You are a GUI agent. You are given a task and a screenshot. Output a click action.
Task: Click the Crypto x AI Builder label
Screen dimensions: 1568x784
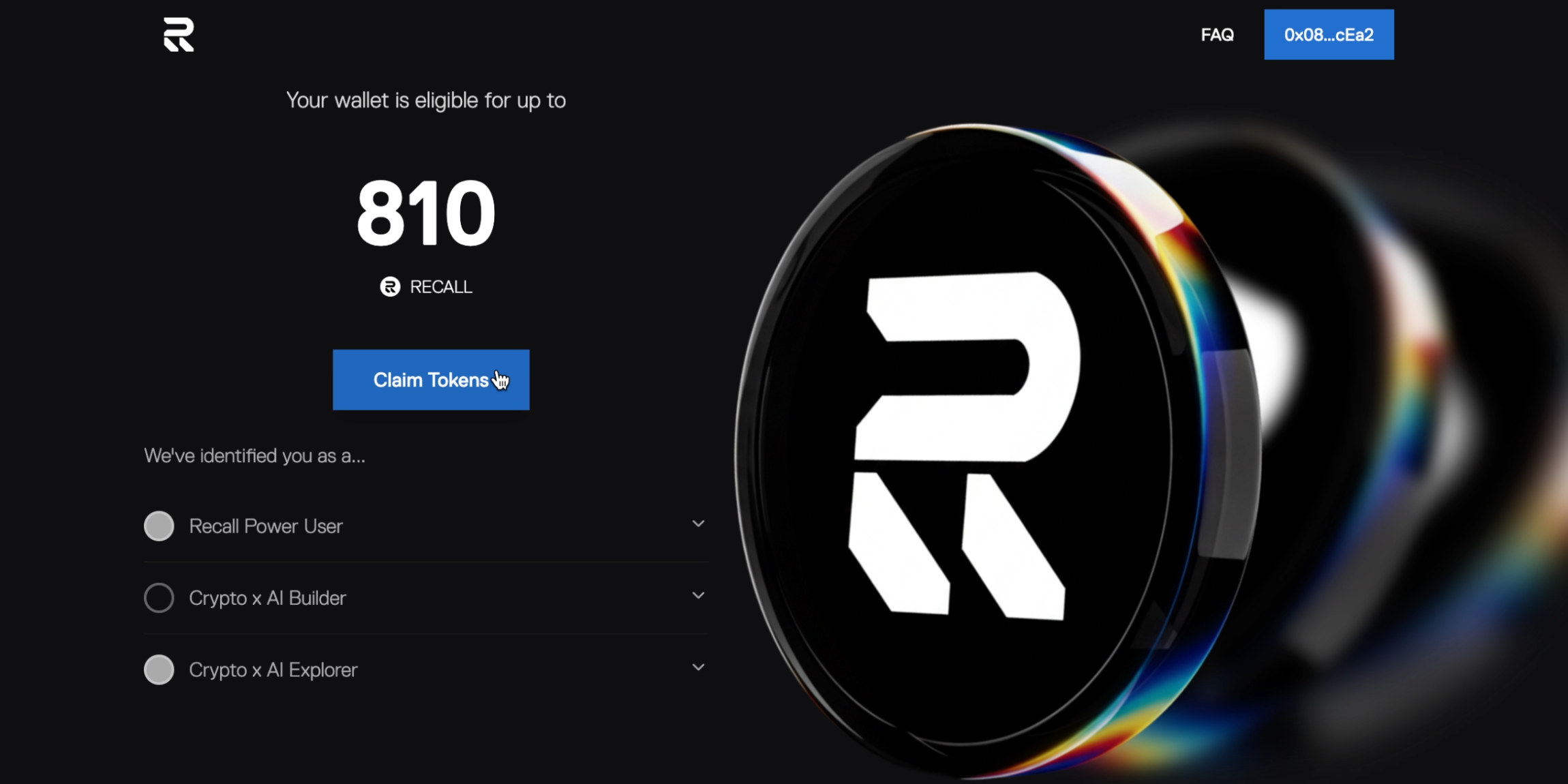pyautogui.click(x=267, y=598)
